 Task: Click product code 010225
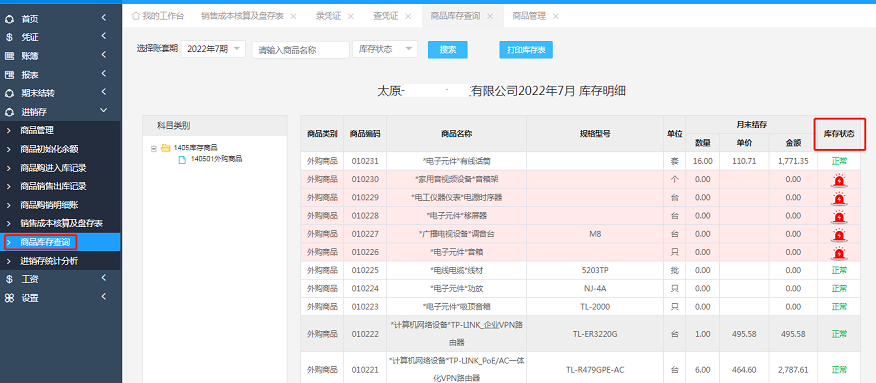click(365, 271)
